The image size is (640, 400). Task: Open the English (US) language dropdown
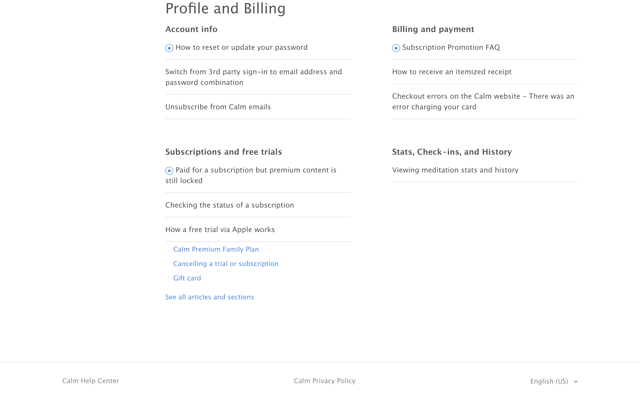[x=554, y=381]
